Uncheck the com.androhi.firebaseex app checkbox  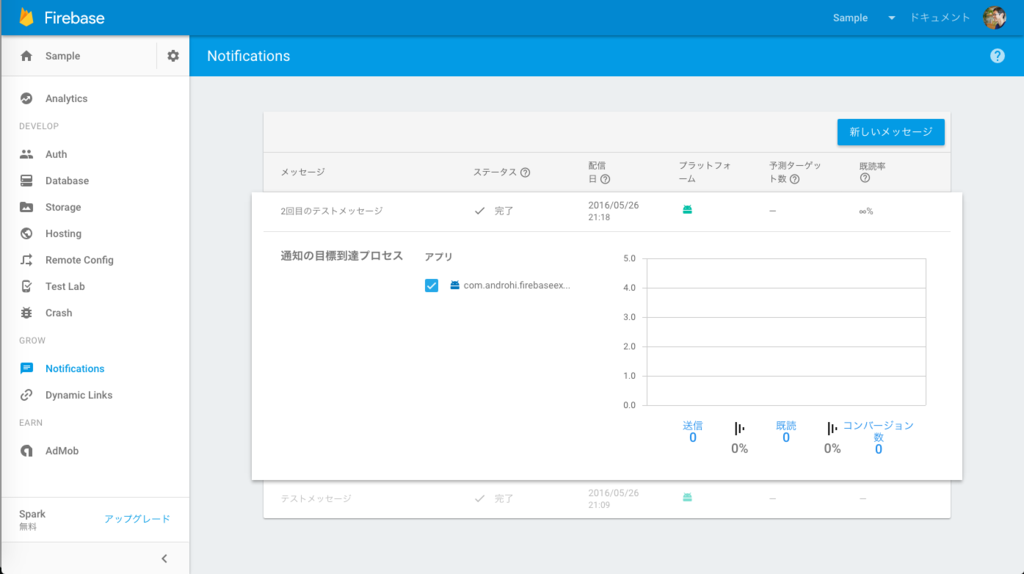[x=432, y=285]
